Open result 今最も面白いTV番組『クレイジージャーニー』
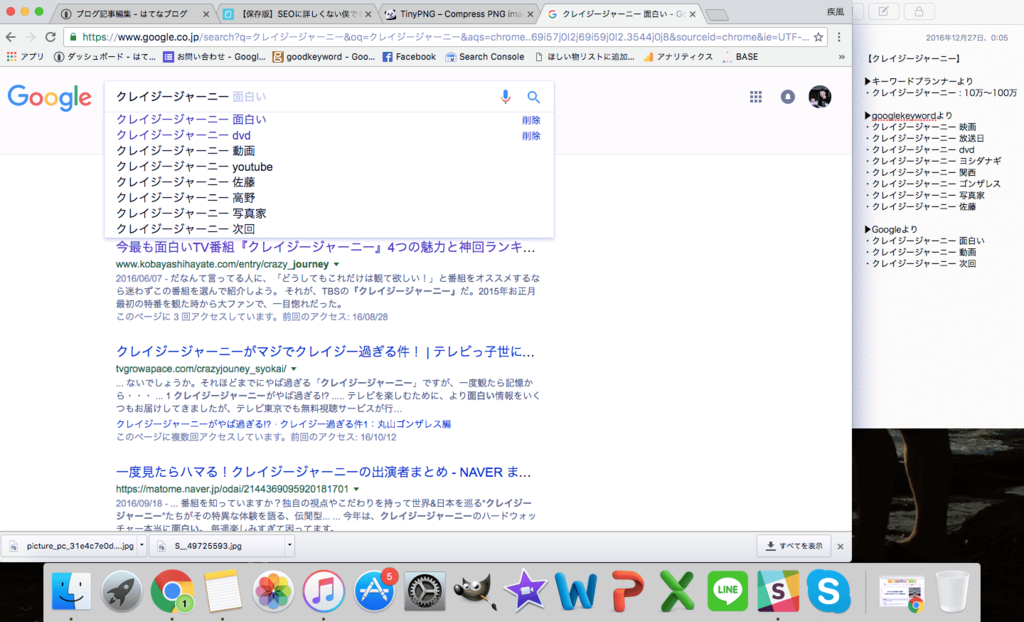 coord(326,248)
